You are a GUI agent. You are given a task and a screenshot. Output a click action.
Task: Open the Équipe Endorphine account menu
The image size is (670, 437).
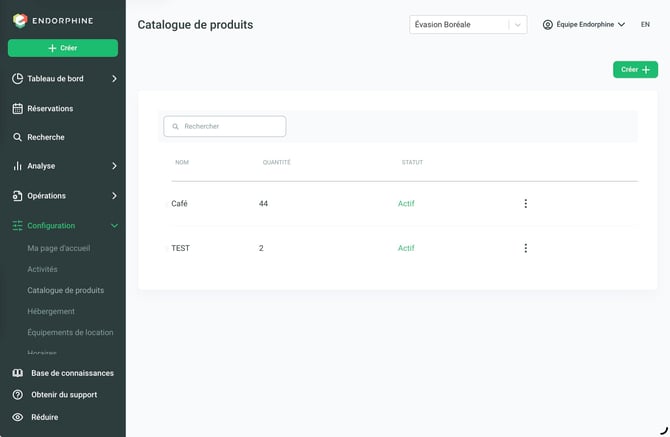click(584, 24)
